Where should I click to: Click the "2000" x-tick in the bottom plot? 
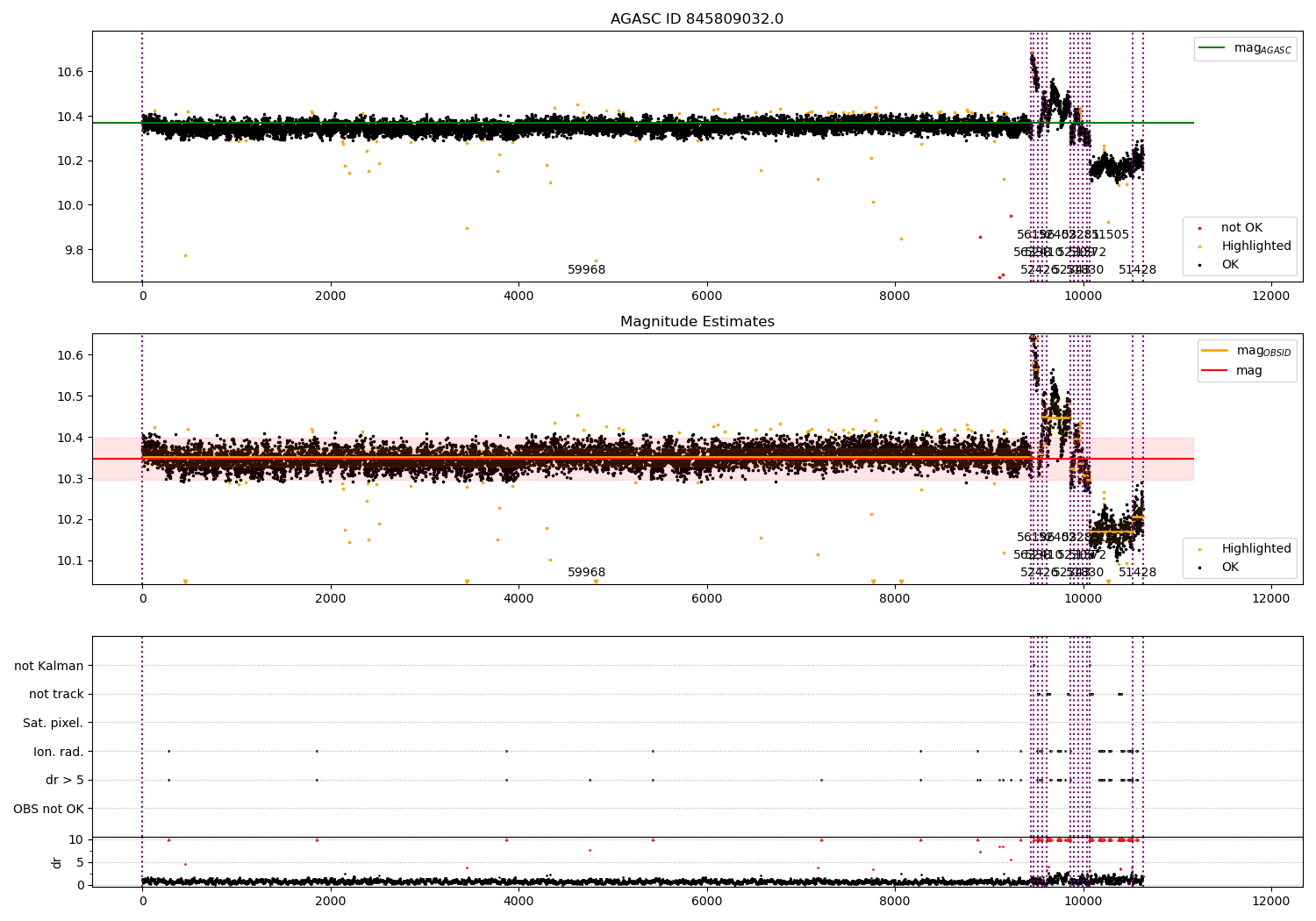coord(331,901)
